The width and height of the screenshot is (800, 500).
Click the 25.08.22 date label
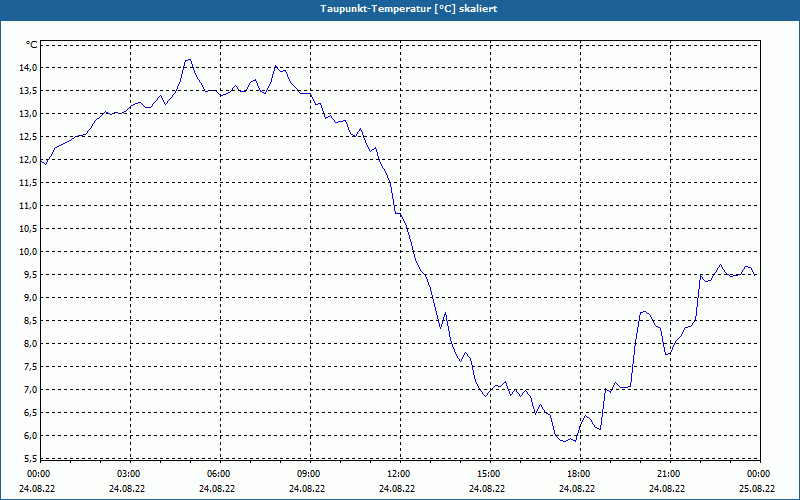point(757,489)
